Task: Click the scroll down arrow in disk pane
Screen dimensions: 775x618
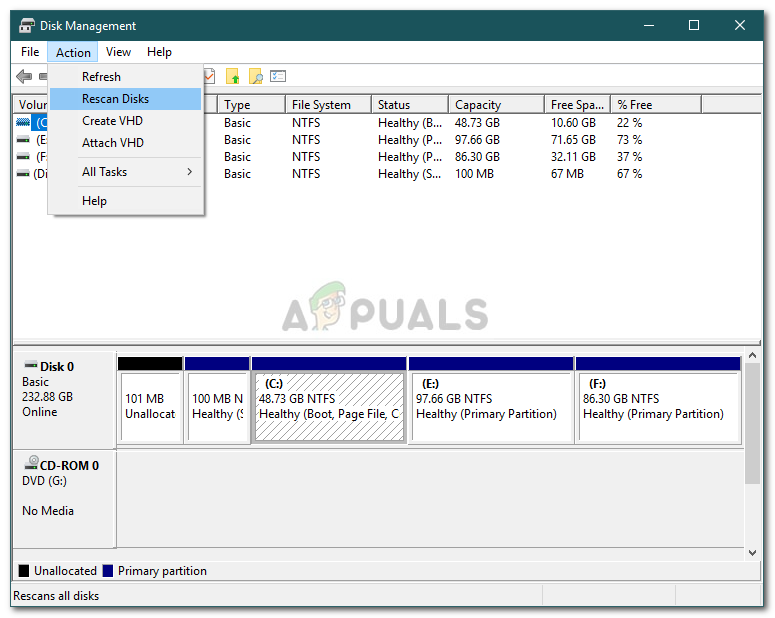Action: coord(752,553)
